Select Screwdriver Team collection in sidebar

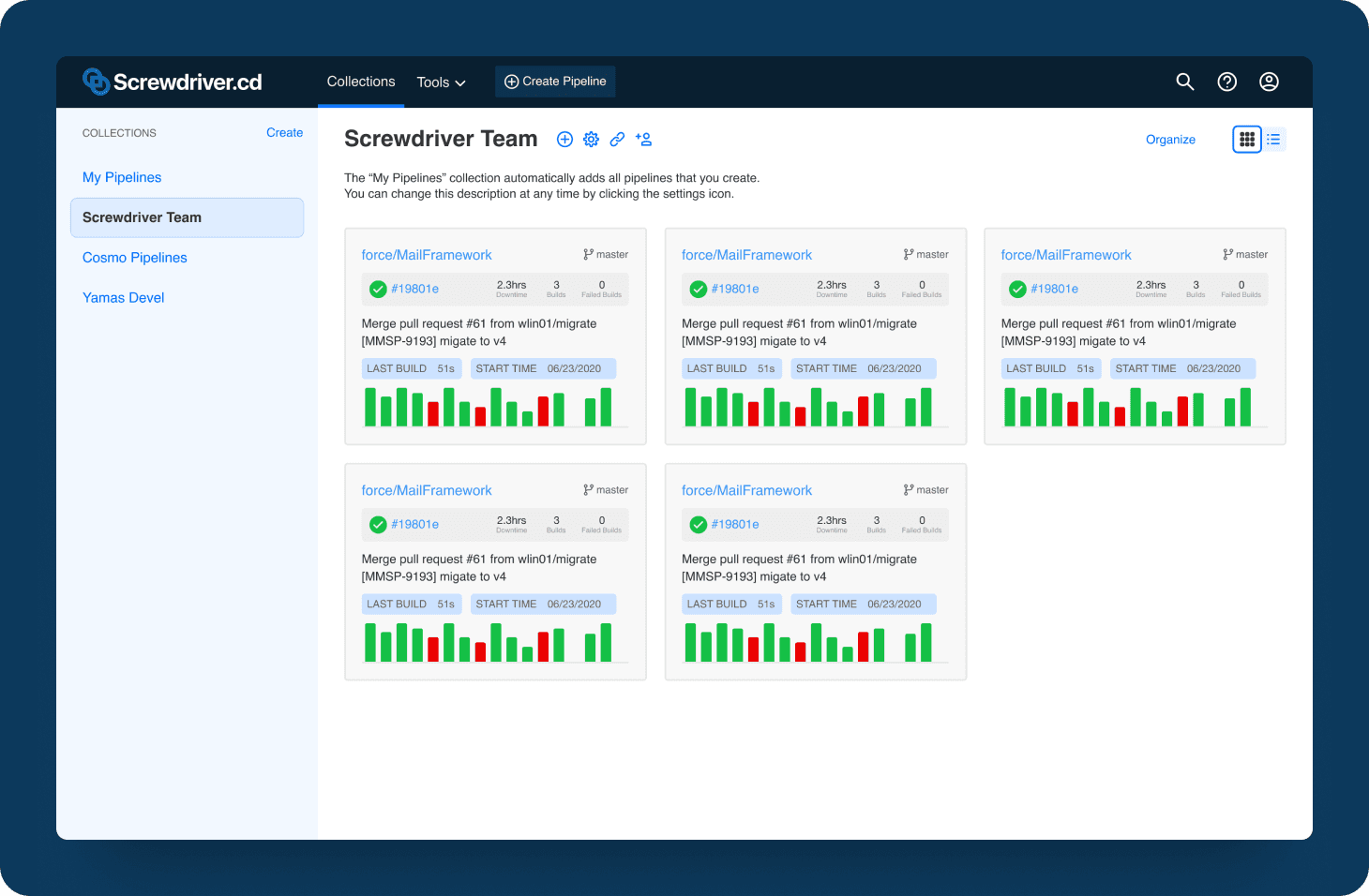[187, 217]
